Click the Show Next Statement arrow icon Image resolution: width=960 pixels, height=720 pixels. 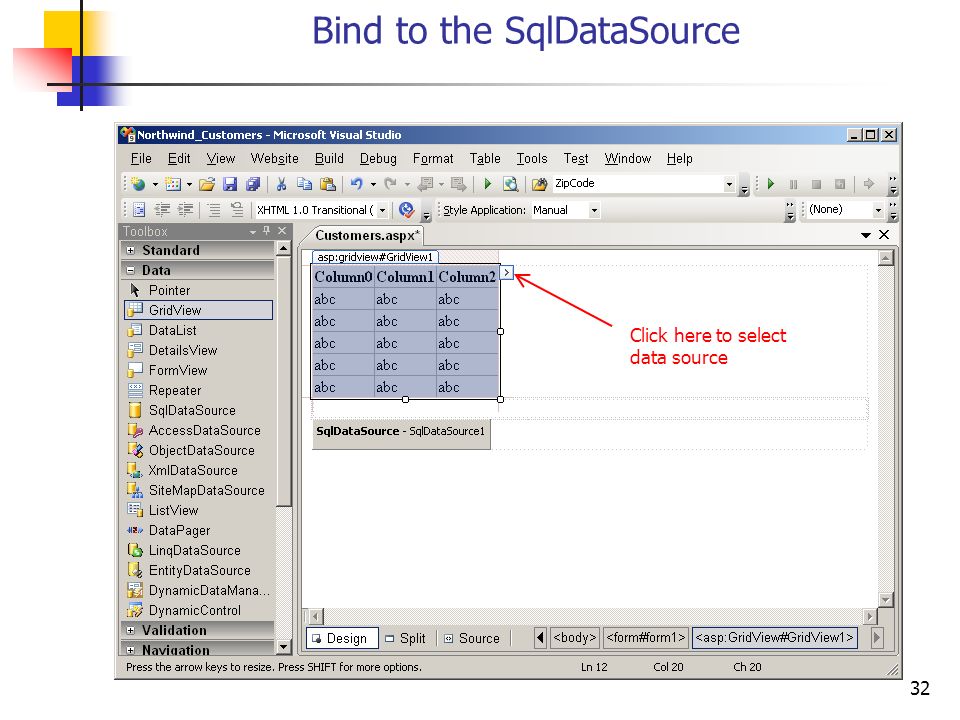click(x=868, y=184)
